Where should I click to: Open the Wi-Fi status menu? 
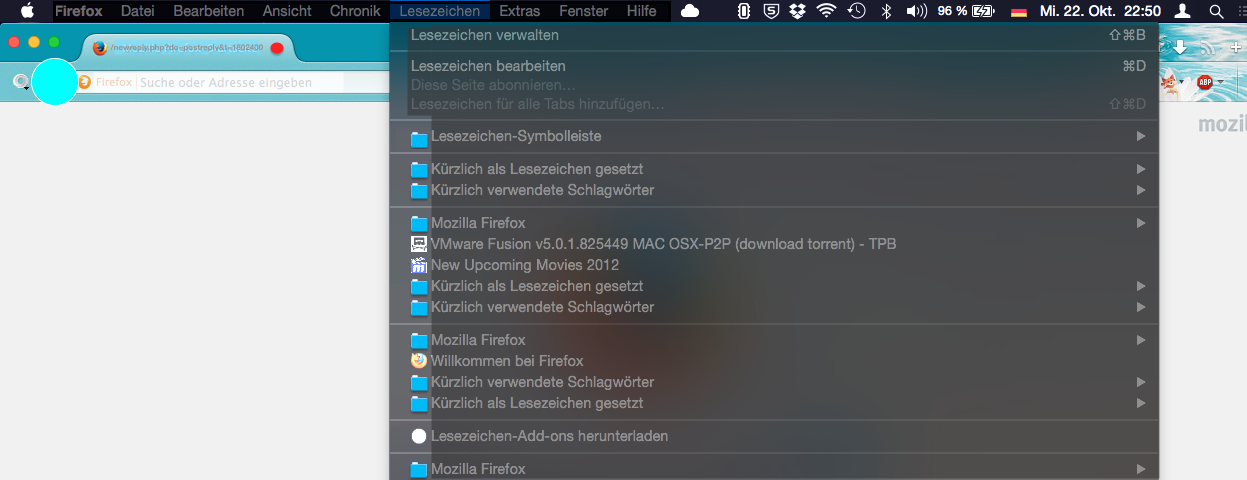tap(826, 11)
